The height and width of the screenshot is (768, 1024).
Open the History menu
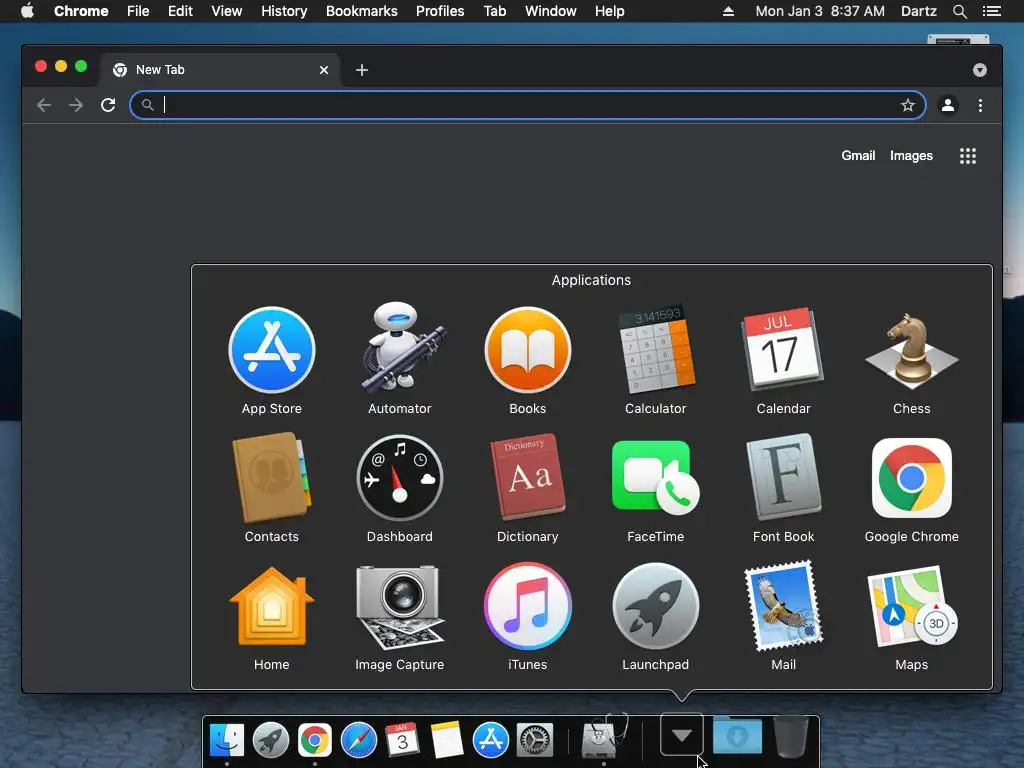(284, 11)
